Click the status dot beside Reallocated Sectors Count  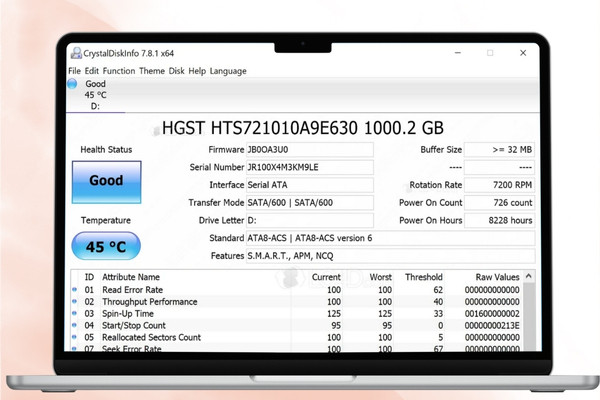click(x=75, y=337)
